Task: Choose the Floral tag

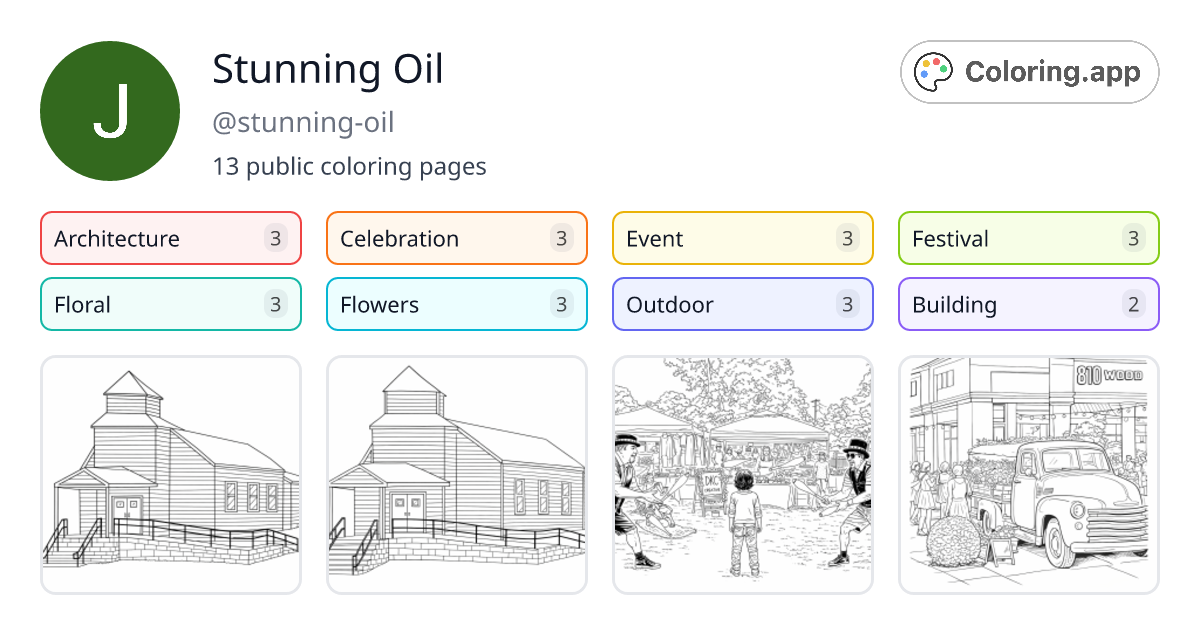Action: (171, 304)
